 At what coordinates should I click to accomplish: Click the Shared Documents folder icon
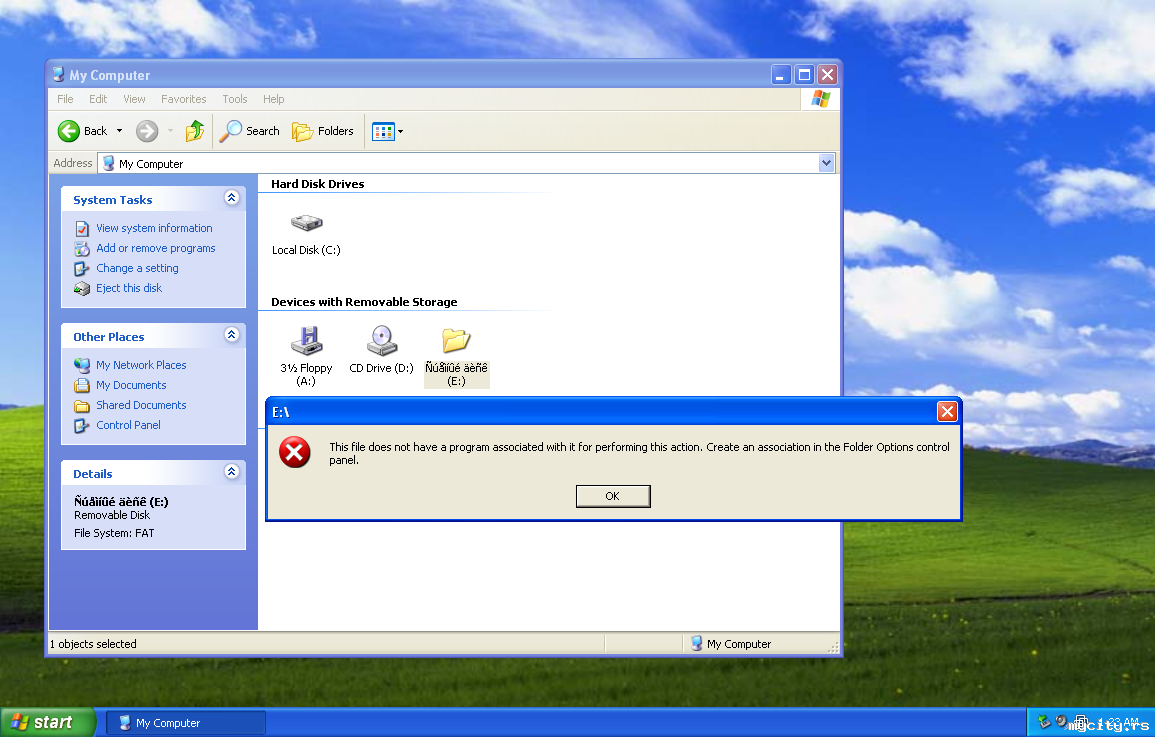tap(82, 406)
